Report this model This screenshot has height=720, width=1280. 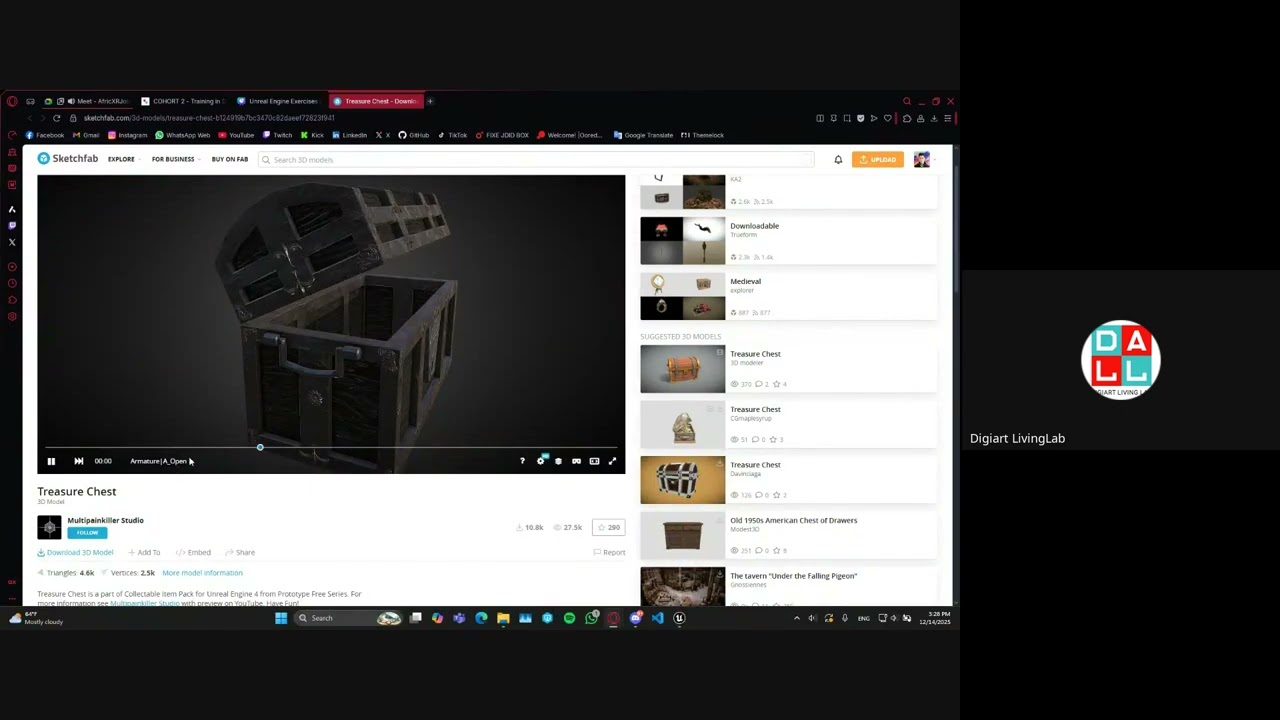coord(609,552)
